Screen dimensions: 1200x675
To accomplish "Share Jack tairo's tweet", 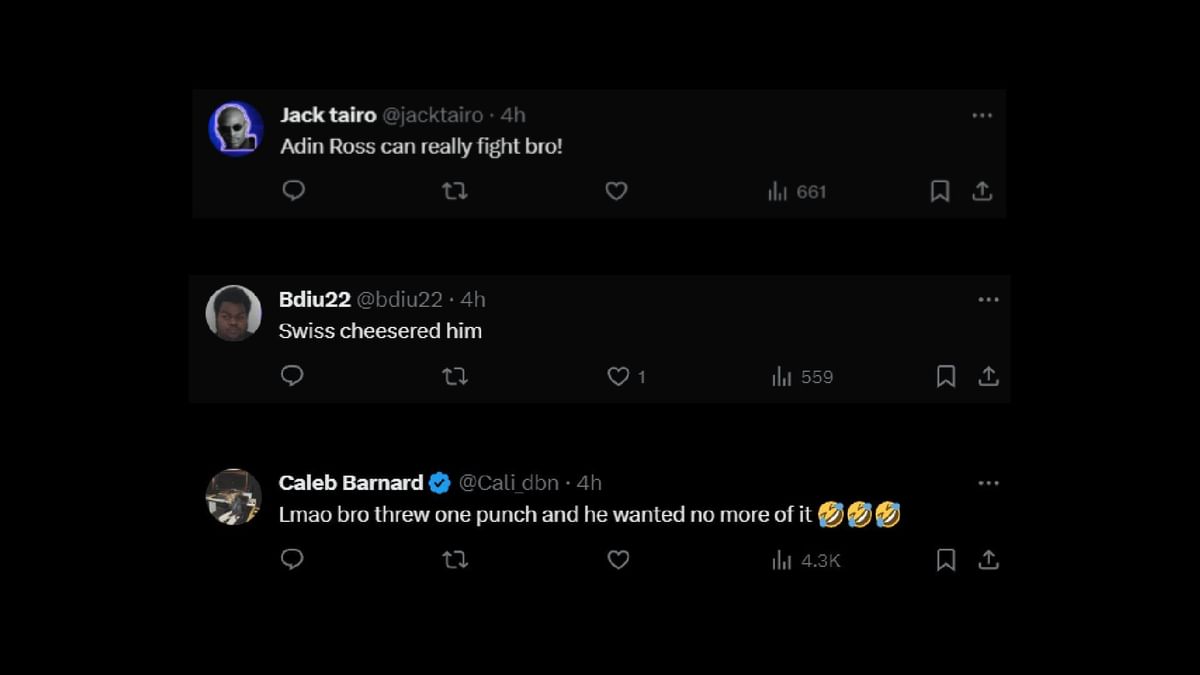I will pyautogui.click(x=983, y=191).
